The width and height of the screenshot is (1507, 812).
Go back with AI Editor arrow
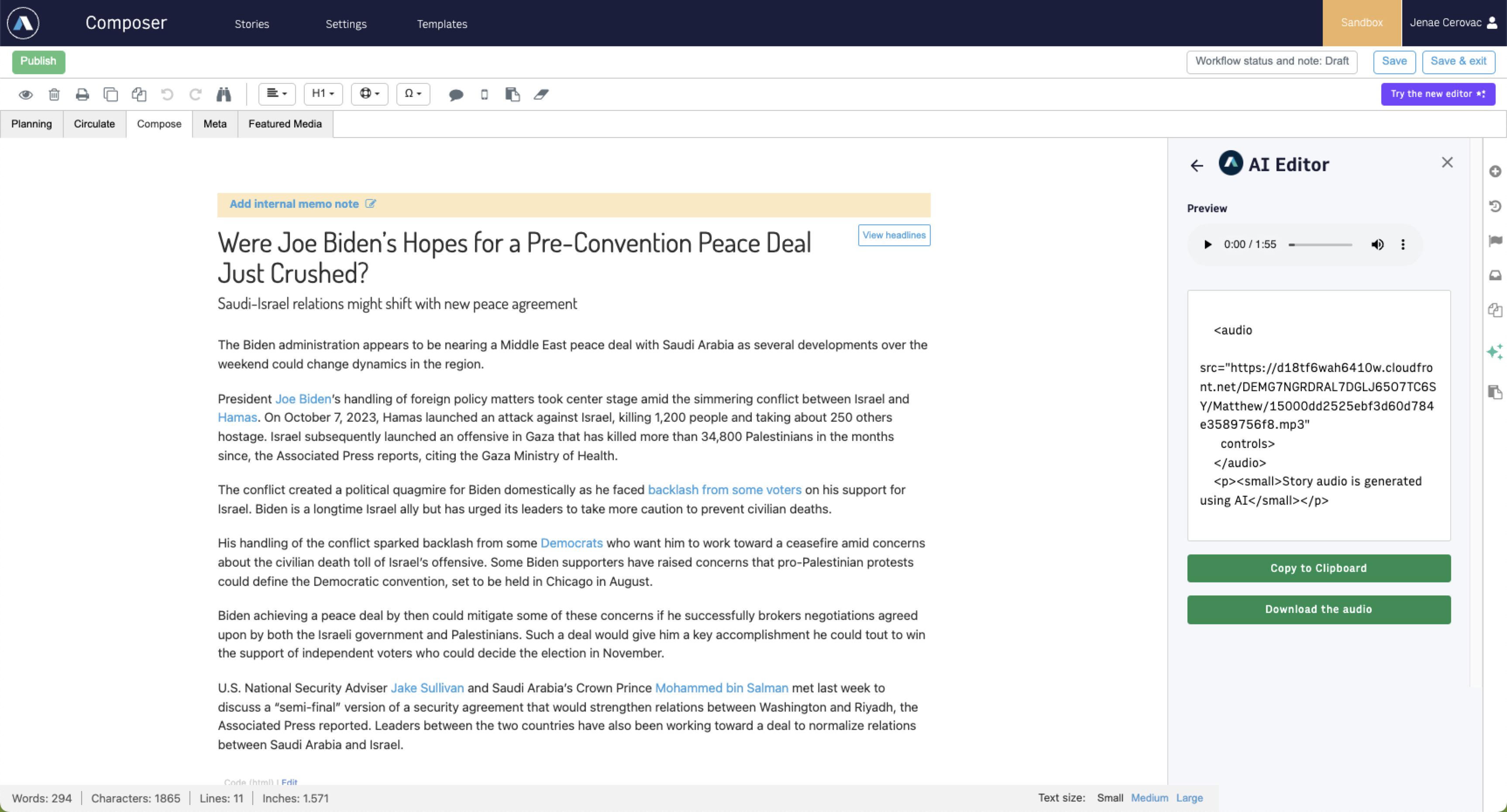(x=1197, y=165)
